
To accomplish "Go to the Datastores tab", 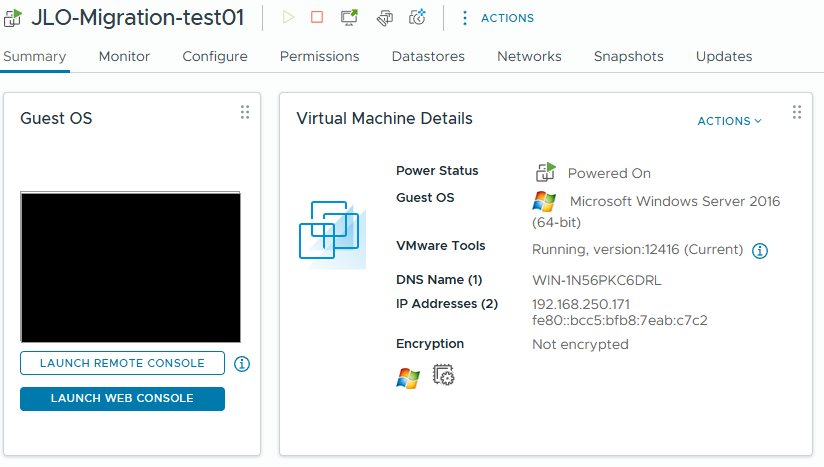I will (x=428, y=56).
